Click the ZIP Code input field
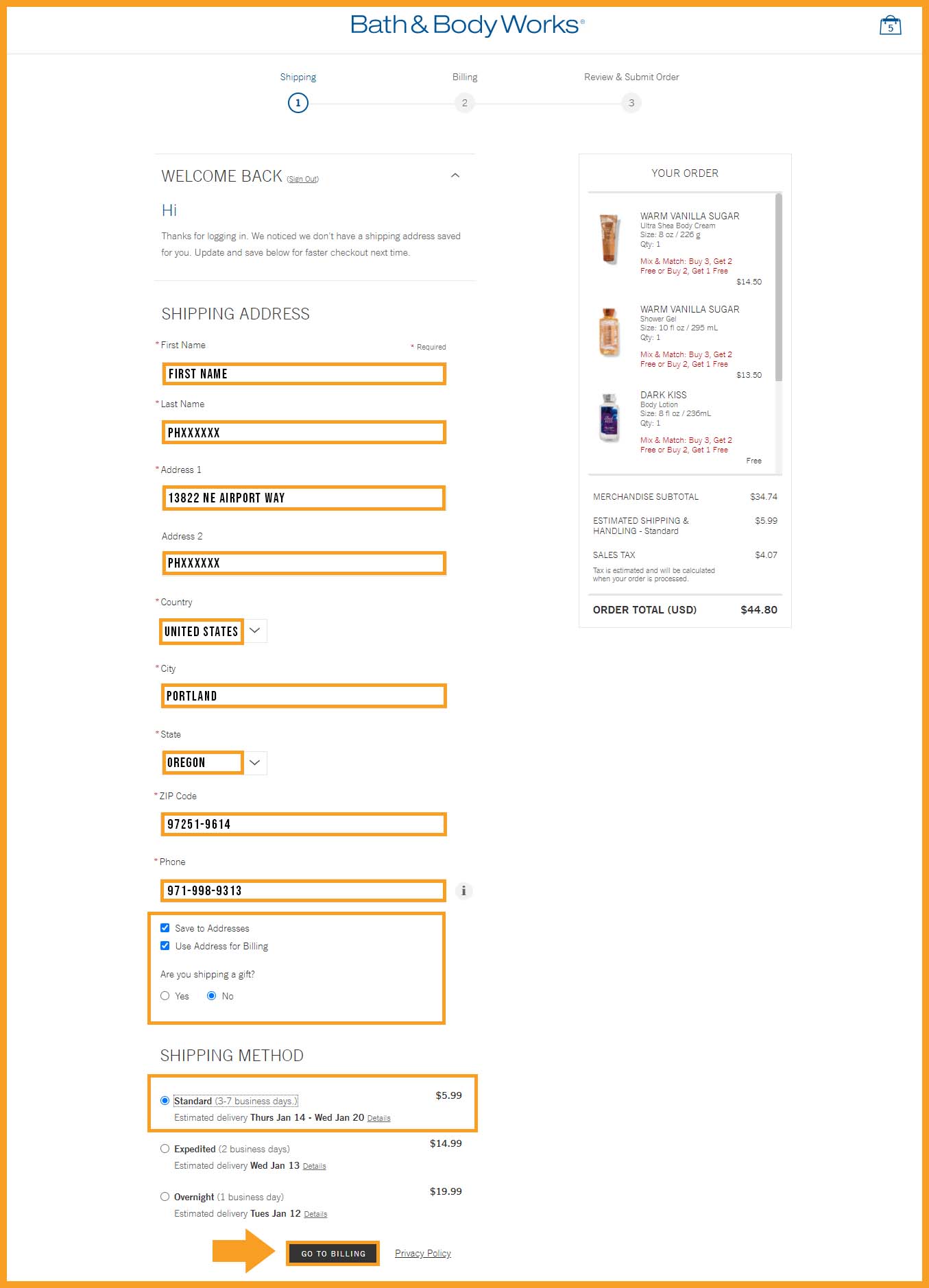 [x=304, y=824]
